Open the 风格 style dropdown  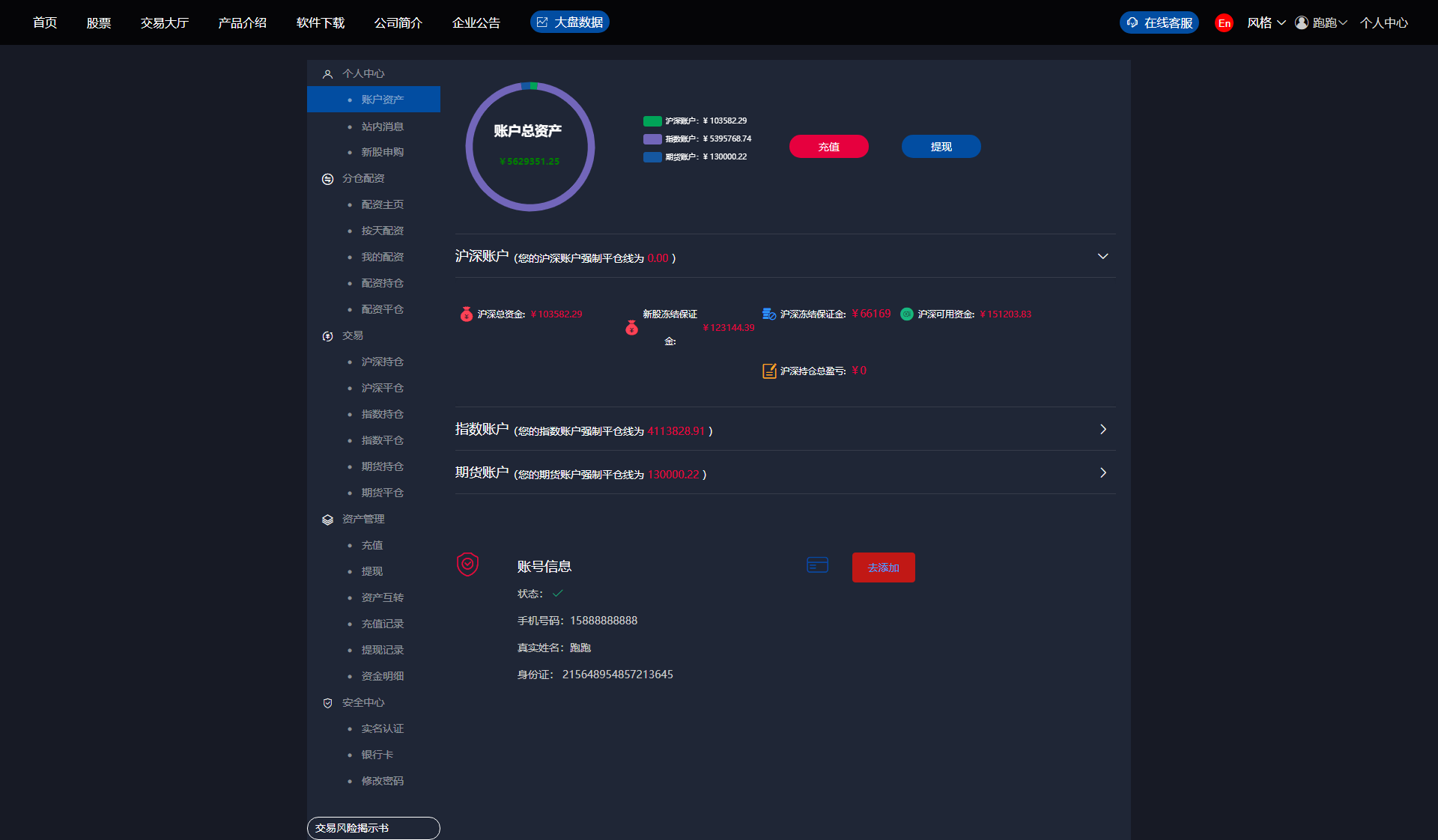[x=1266, y=22]
